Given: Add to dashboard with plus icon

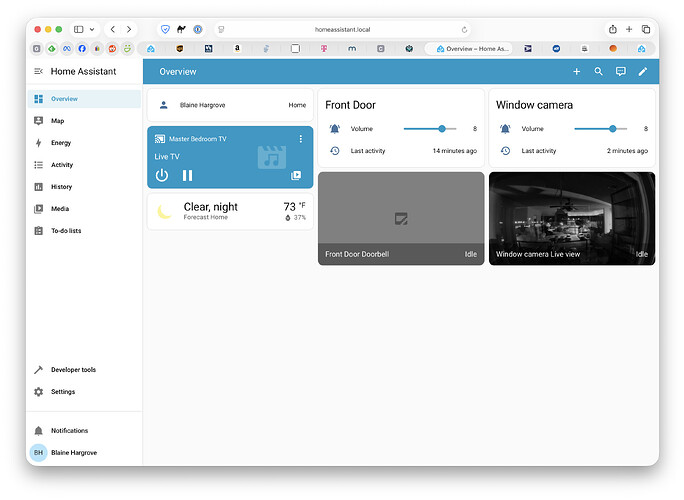Looking at the screenshot, I should click(576, 71).
